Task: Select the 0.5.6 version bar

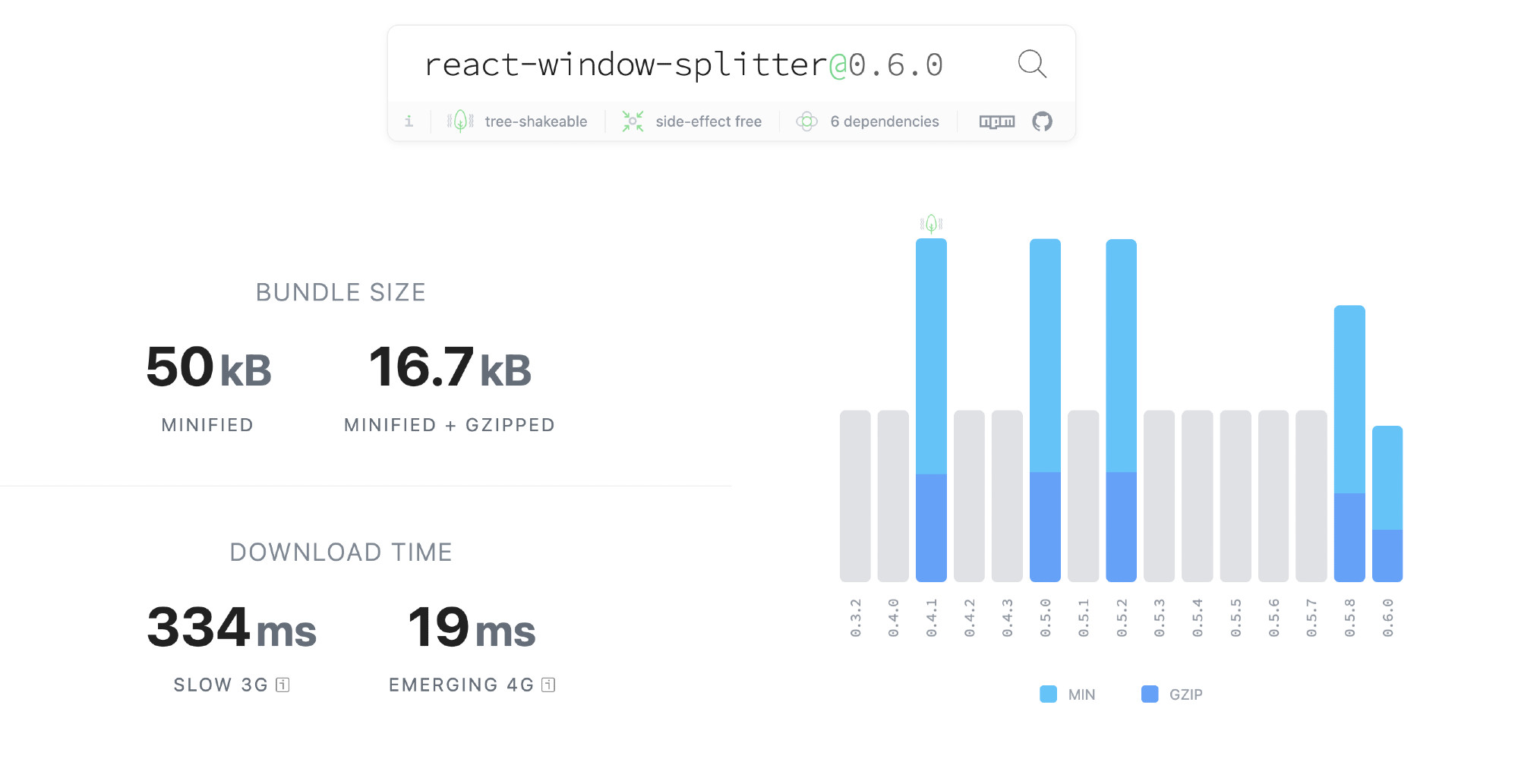Action: 1273,496
